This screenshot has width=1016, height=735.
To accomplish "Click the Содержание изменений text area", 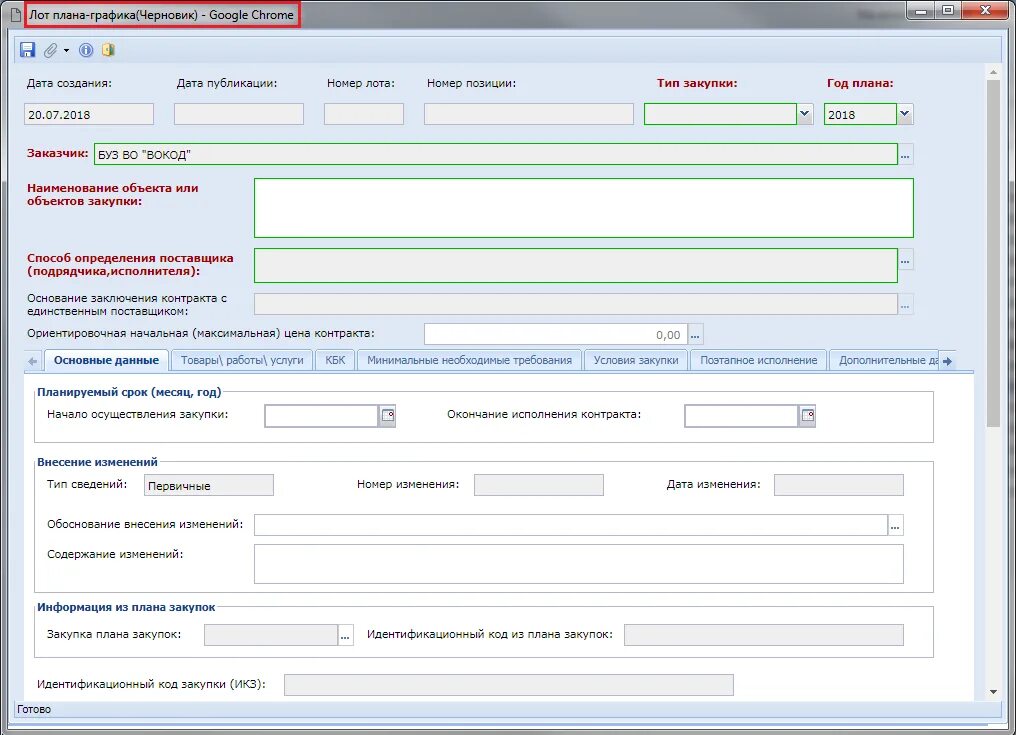I will (x=579, y=564).
